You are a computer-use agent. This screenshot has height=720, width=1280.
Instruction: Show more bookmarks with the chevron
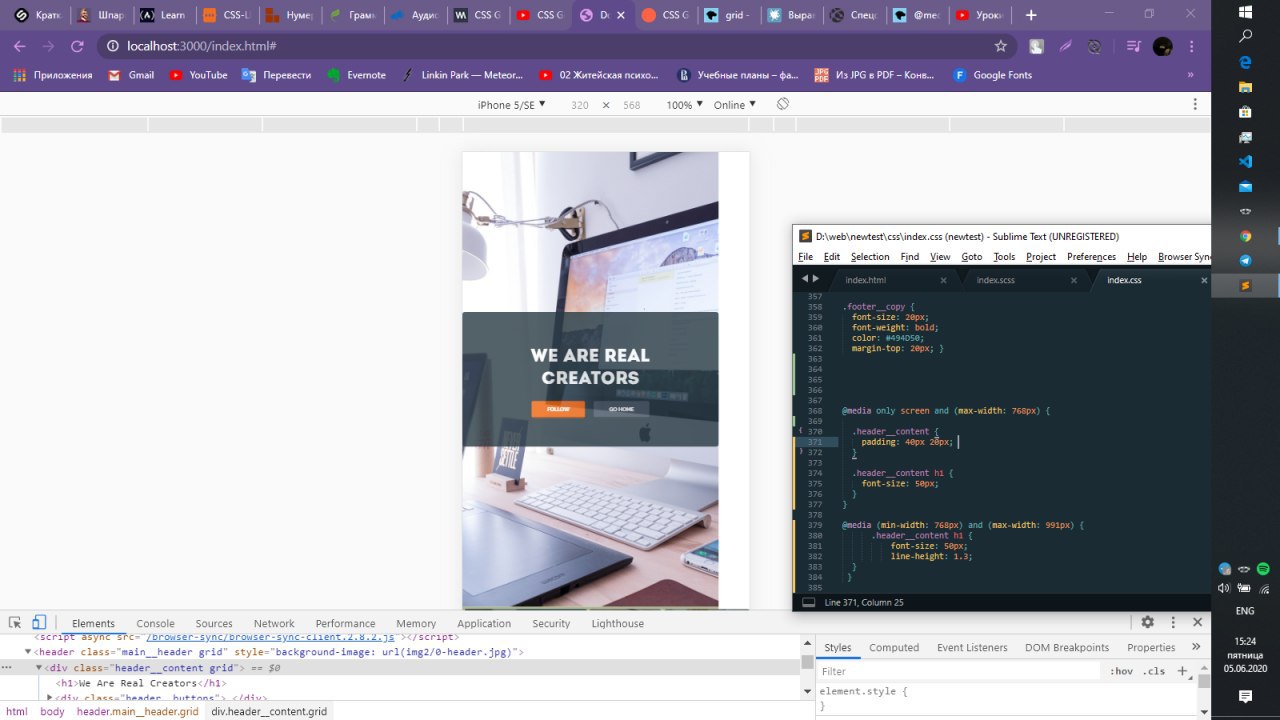[1190, 75]
